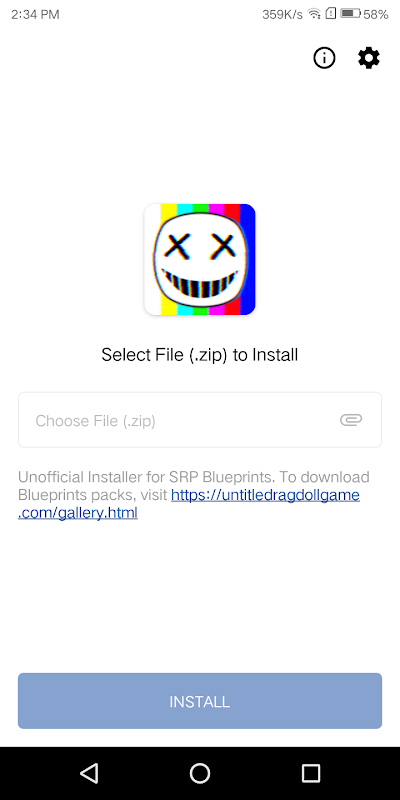Click the '.com/gallery.html' link portion
Screen dimensions: 400x800
point(78,513)
